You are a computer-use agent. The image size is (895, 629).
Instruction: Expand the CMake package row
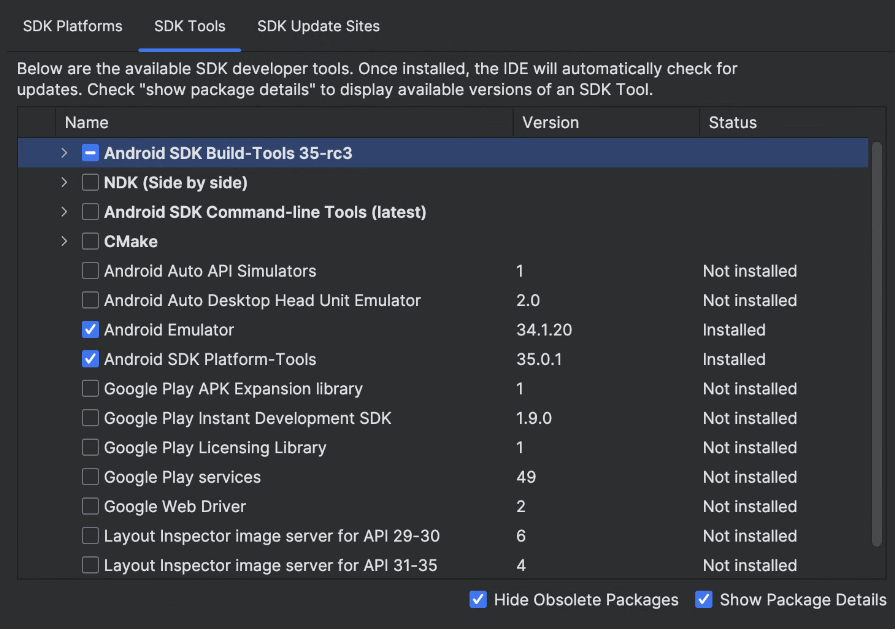coord(64,241)
